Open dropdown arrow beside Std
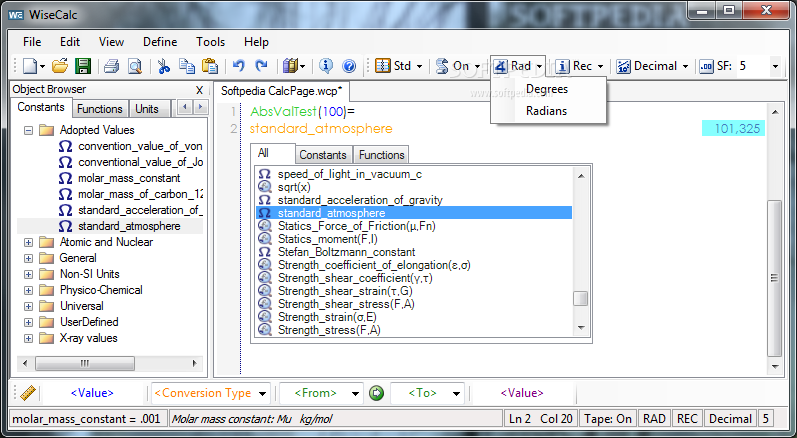 [419, 67]
